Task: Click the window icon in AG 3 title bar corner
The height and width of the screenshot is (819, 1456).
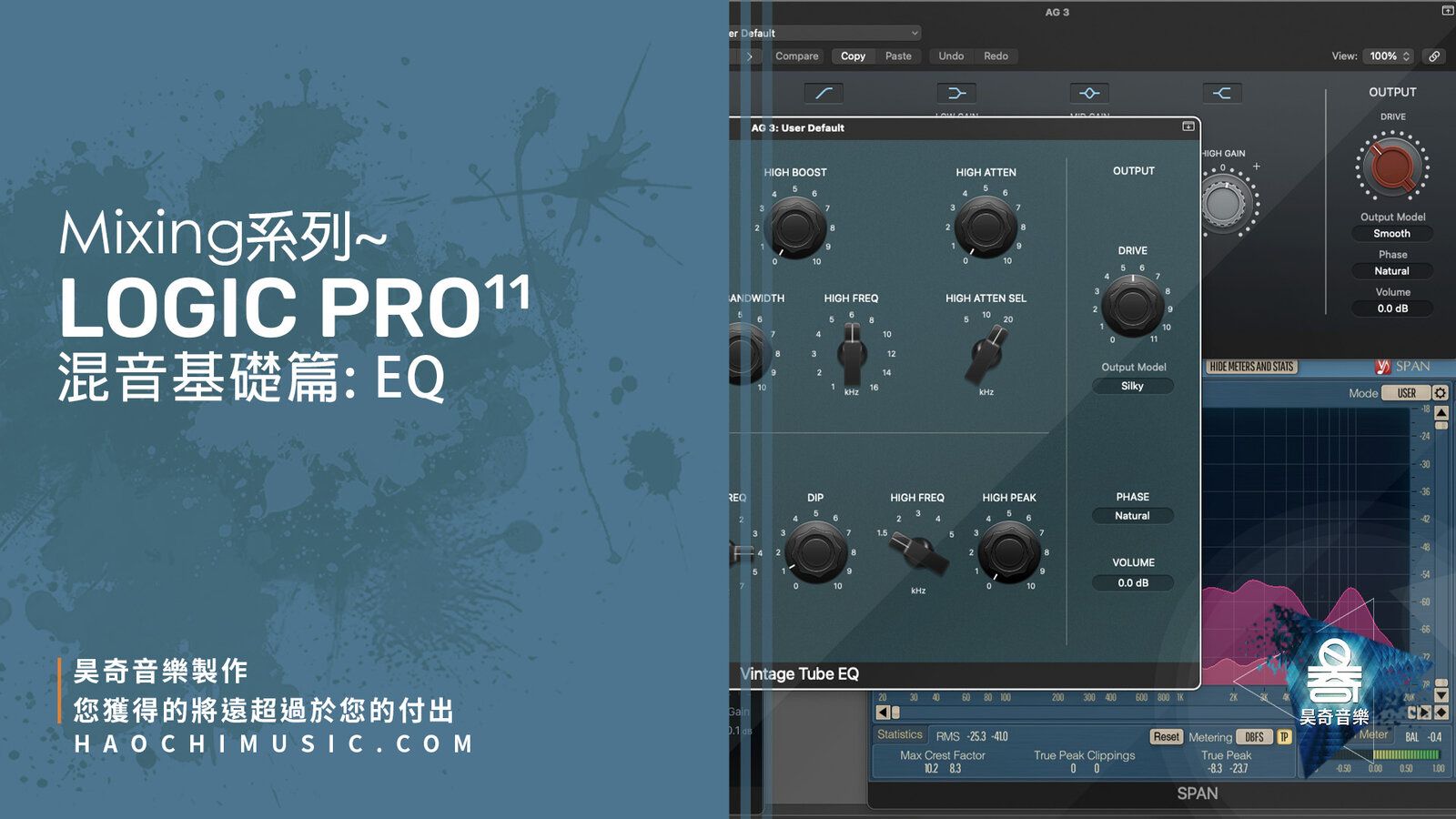Action: (1448, 11)
